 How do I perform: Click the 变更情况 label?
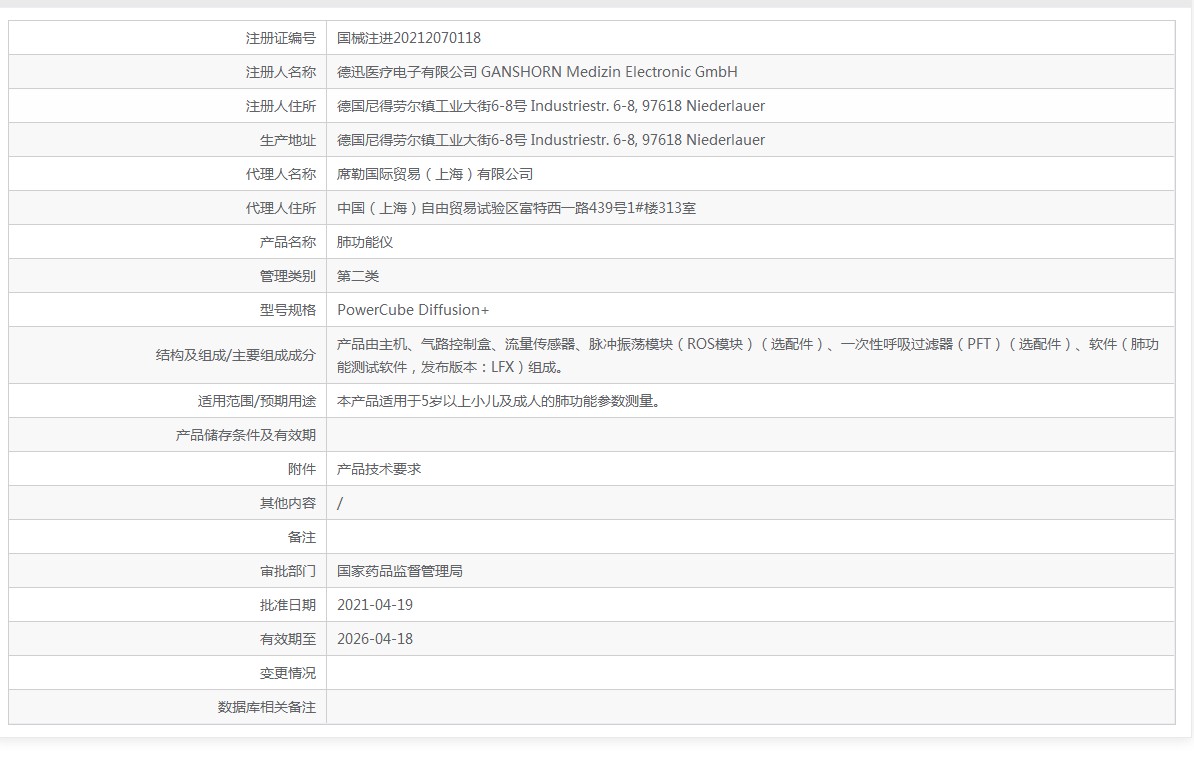(288, 673)
